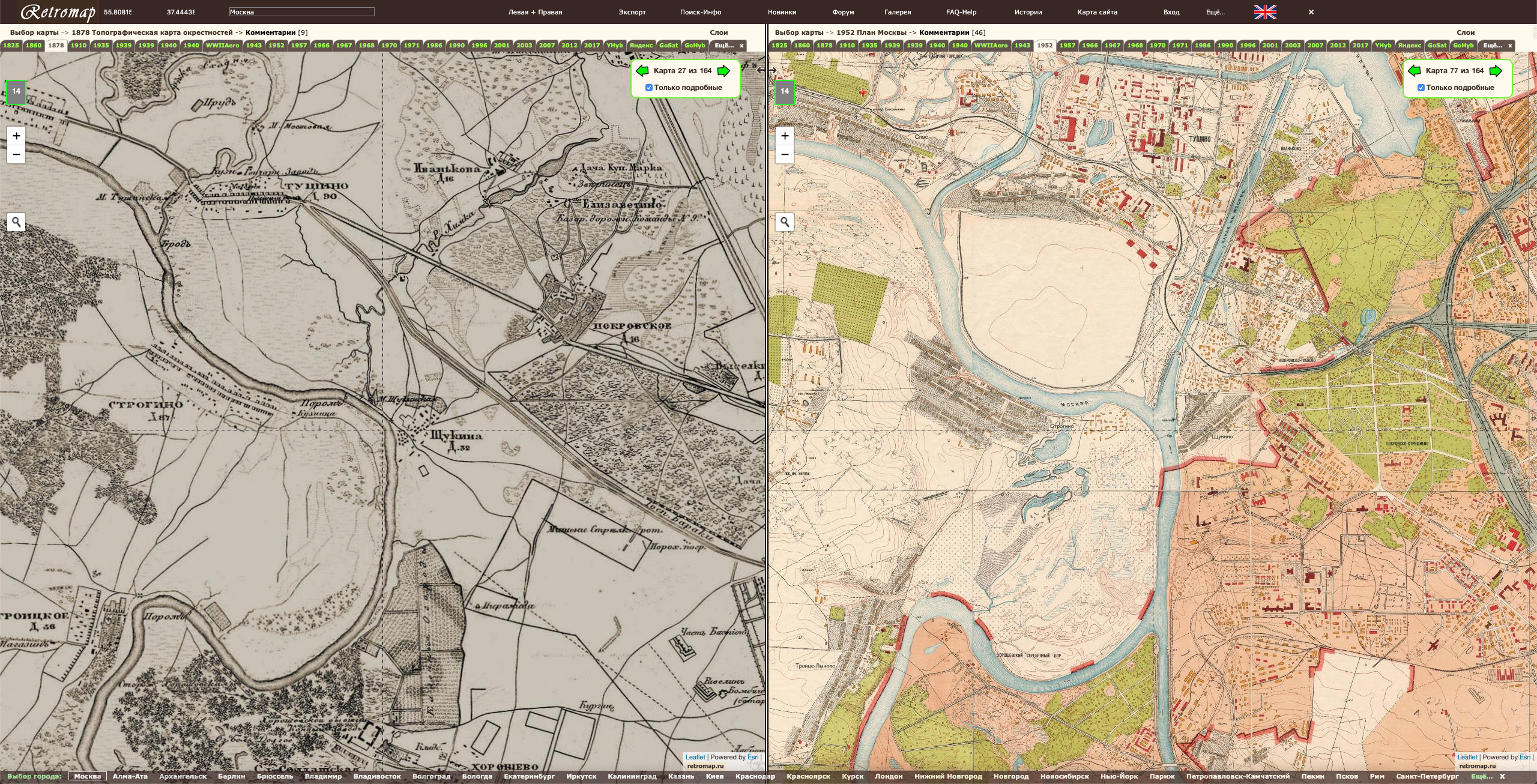
Task: Click the zoom level 14 badge on right map
Action: [x=784, y=92]
